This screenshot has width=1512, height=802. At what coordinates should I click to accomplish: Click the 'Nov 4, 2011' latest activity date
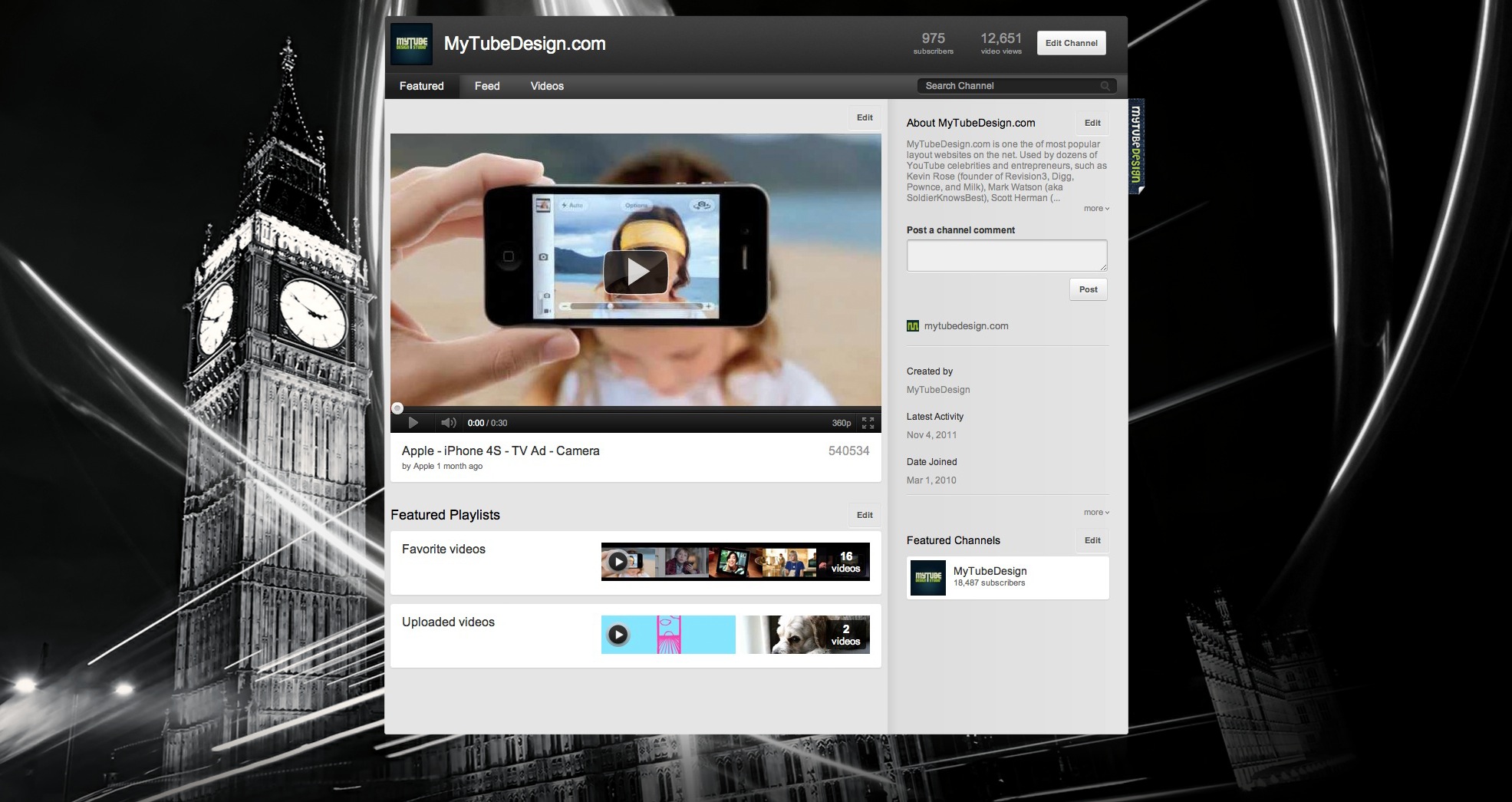931,435
